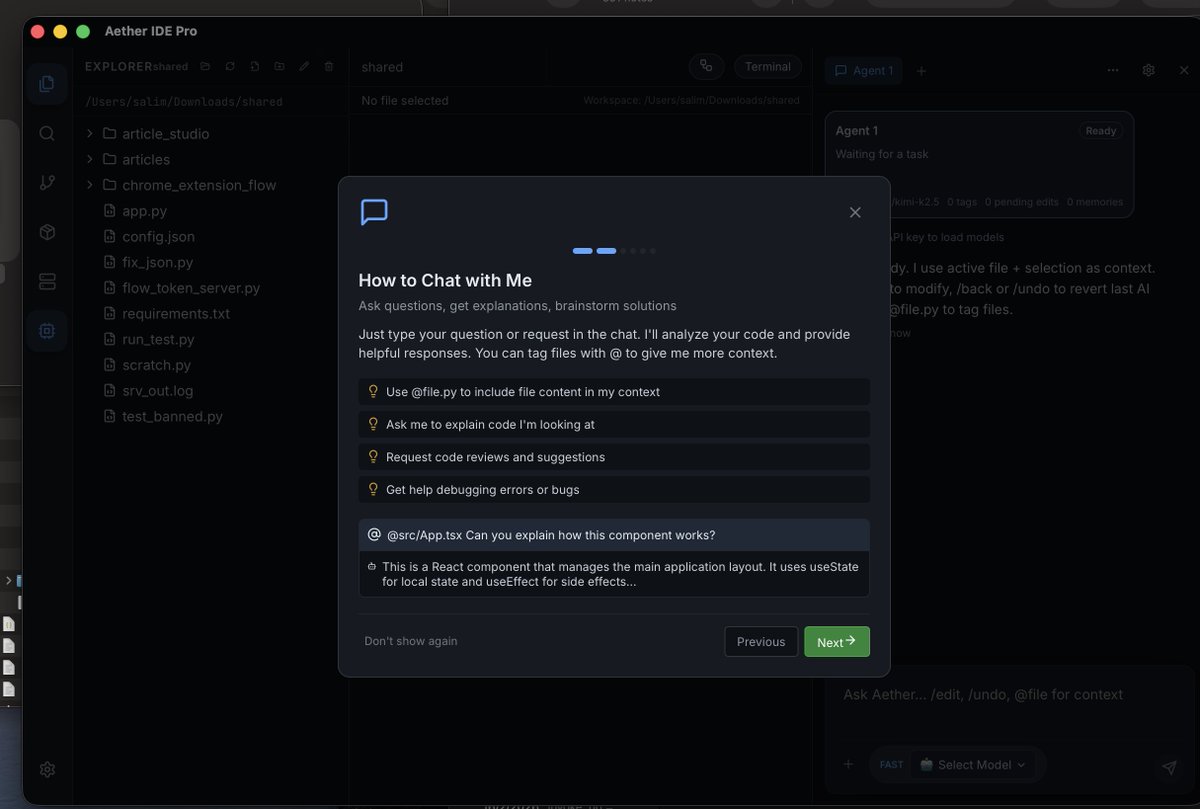Open run_test.py in the explorer
1200x809 pixels.
[x=158, y=339]
